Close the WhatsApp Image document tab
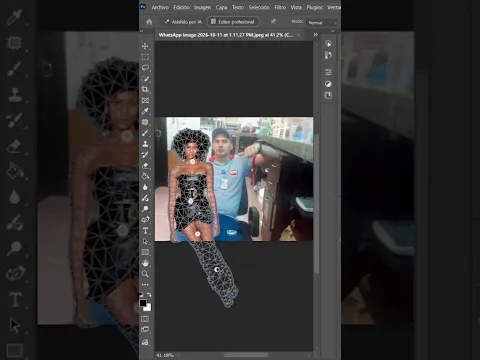Screen dimensions: 480x360 point(299,35)
